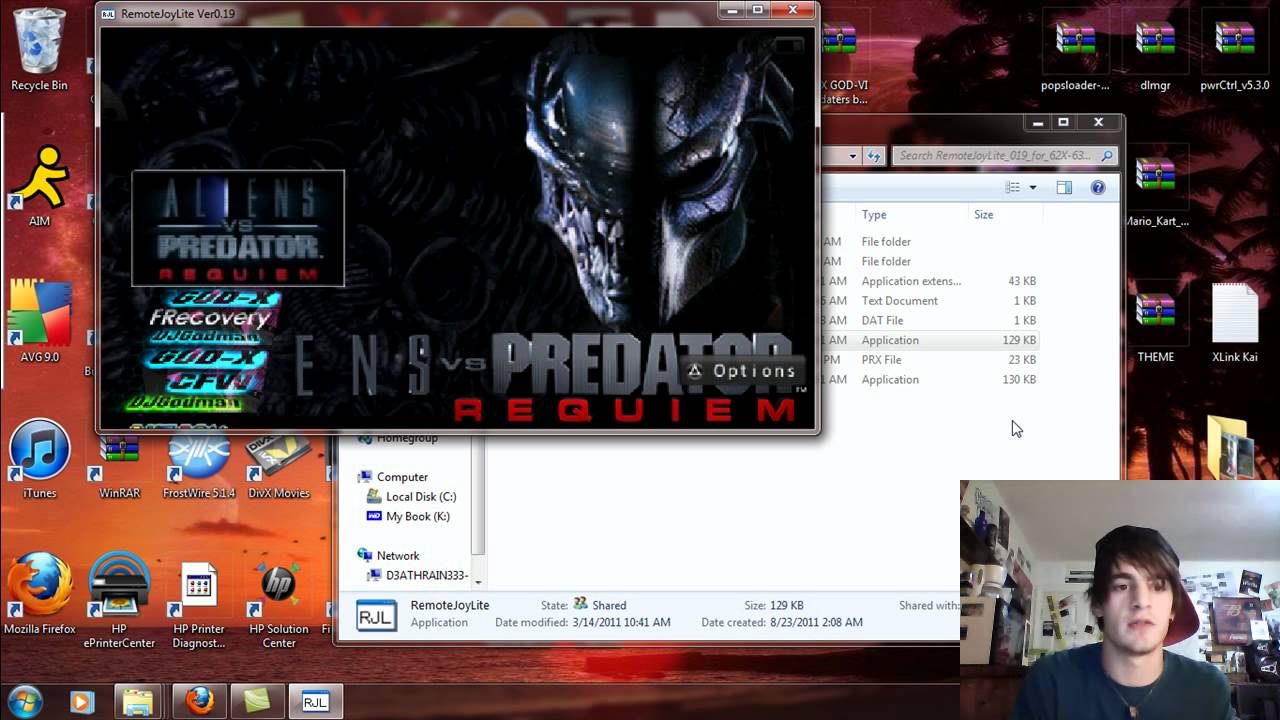The height and width of the screenshot is (720, 1280).
Task: Click the search magnifier in Explorer
Action: [1106, 155]
